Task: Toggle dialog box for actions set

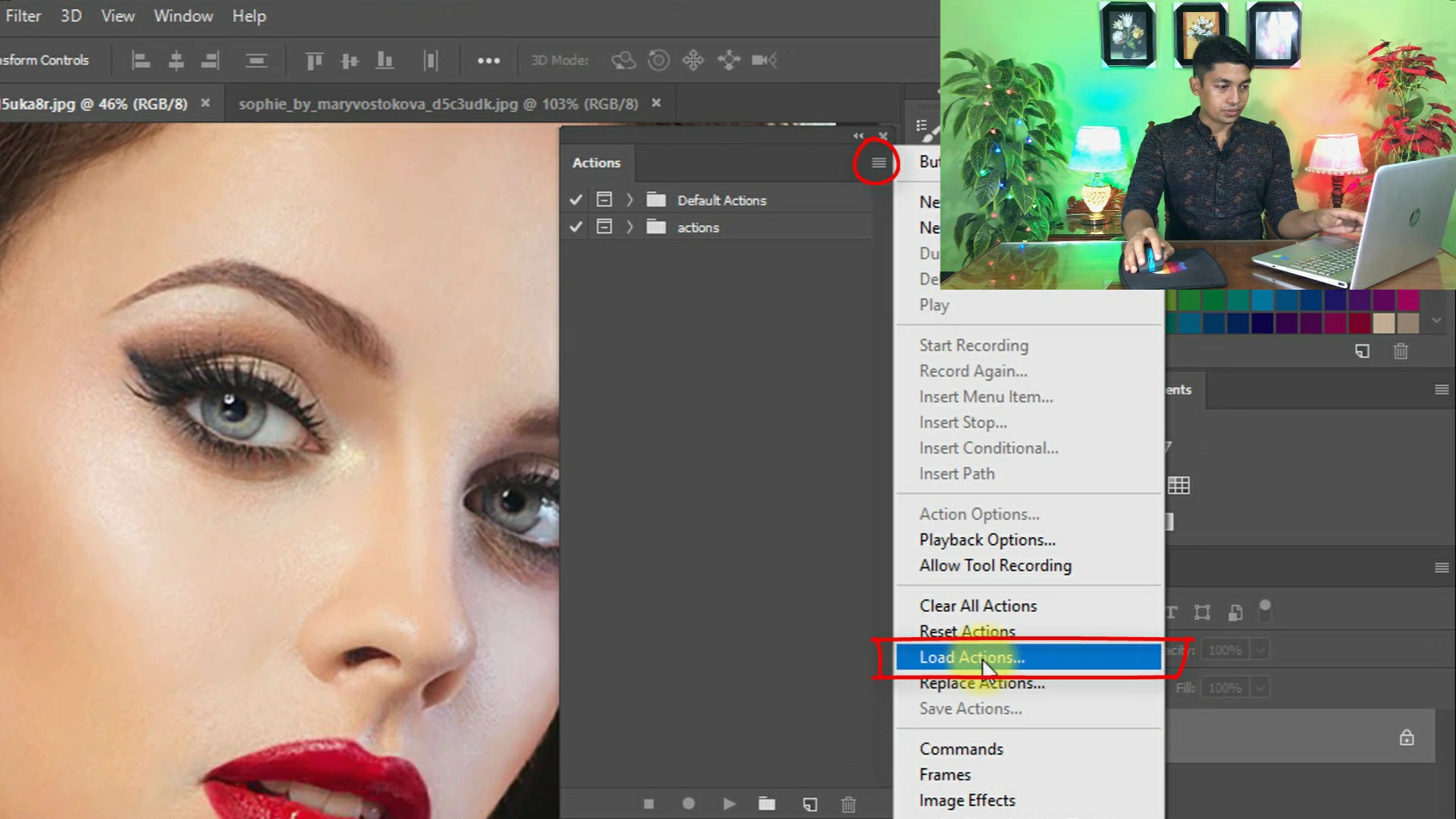Action: pos(604,226)
